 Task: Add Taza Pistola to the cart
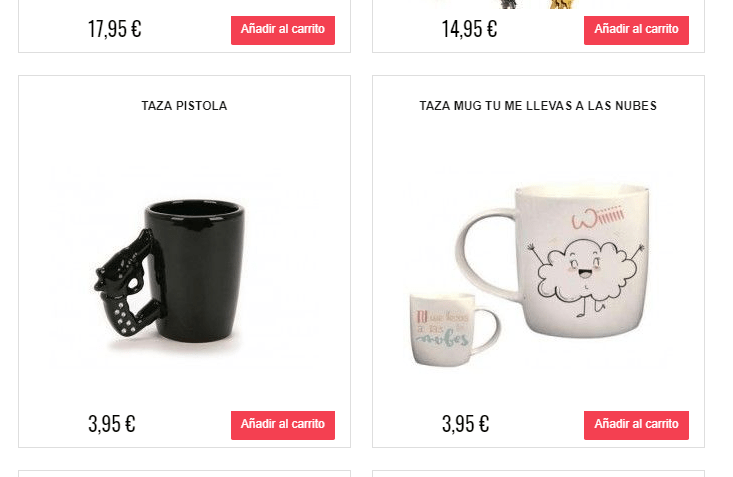[282, 425]
